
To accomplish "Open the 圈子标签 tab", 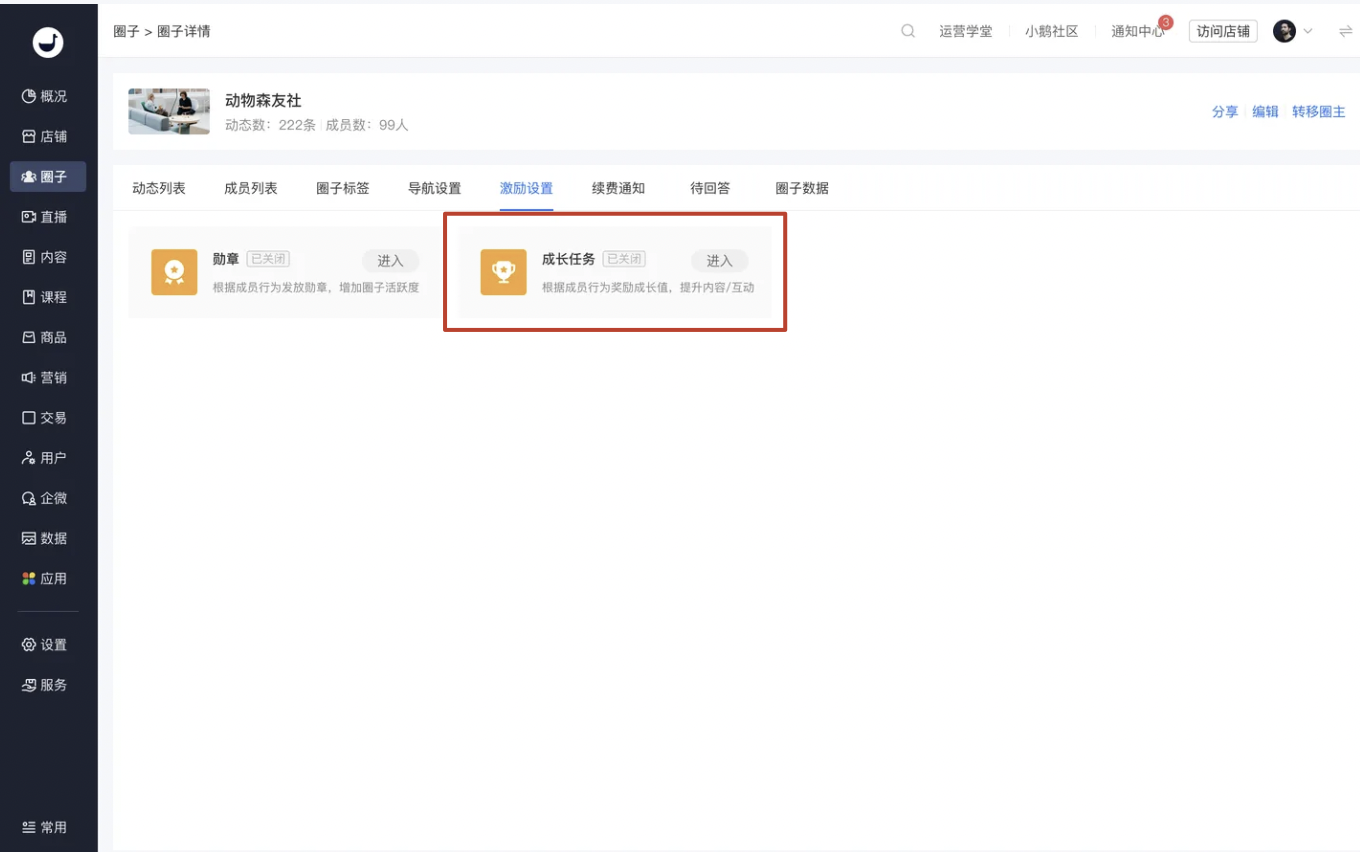I will [x=343, y=188].
